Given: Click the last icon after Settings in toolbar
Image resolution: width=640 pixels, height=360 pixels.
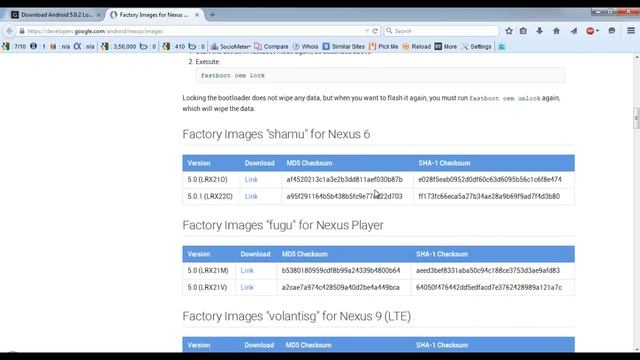Looking at the screenshot, I should tap(502, 47).
